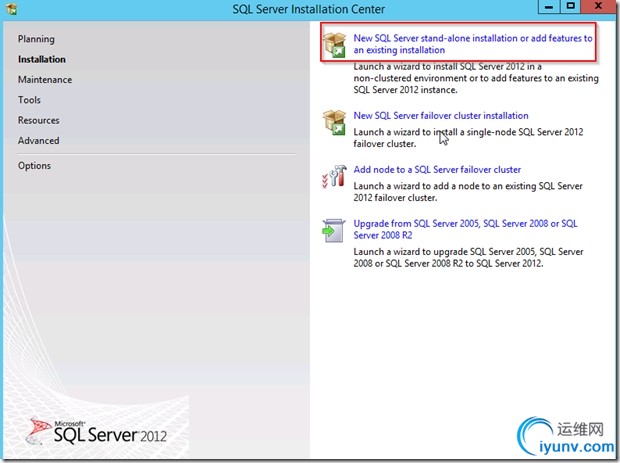Click the SQL Server setup title bar icon
The height and width of the screenshot is (463, 620).
tap(11, 9)
